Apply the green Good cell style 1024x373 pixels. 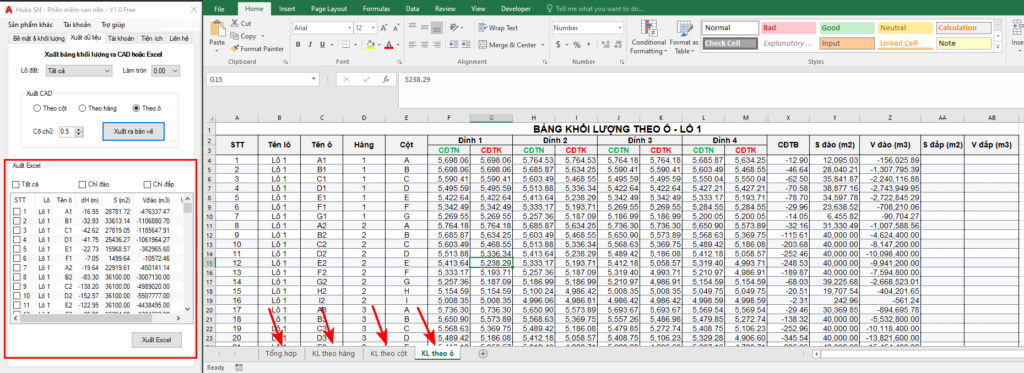[846, 28]
